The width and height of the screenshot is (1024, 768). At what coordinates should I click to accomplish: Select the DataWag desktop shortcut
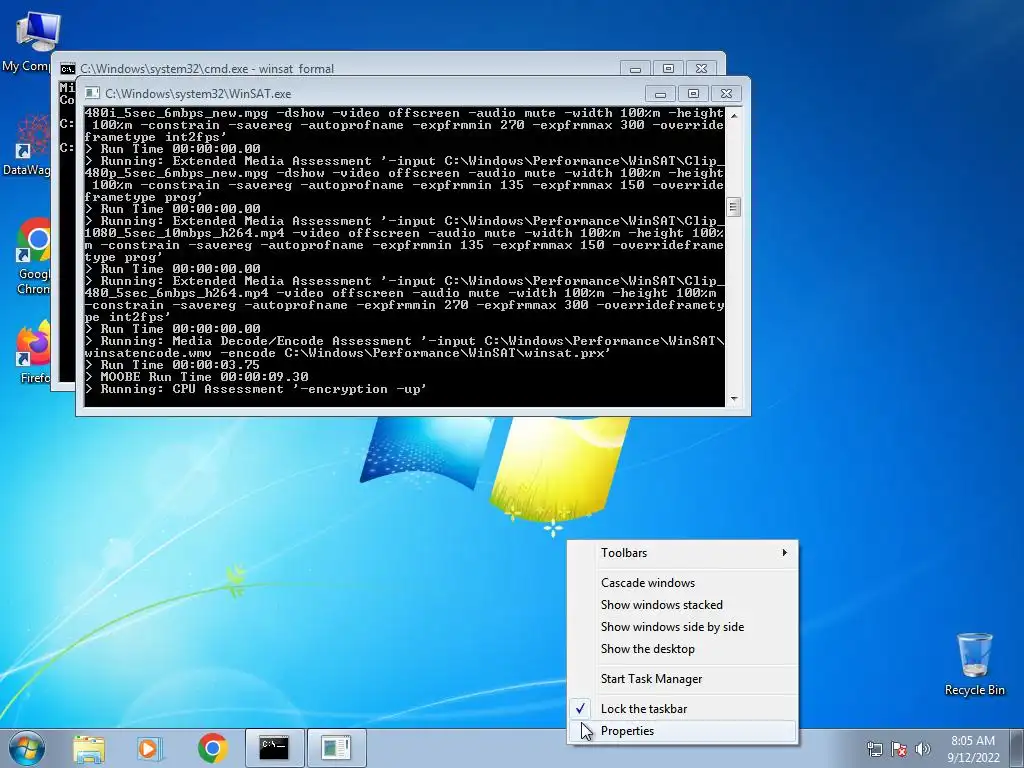(x=27, y=145)
